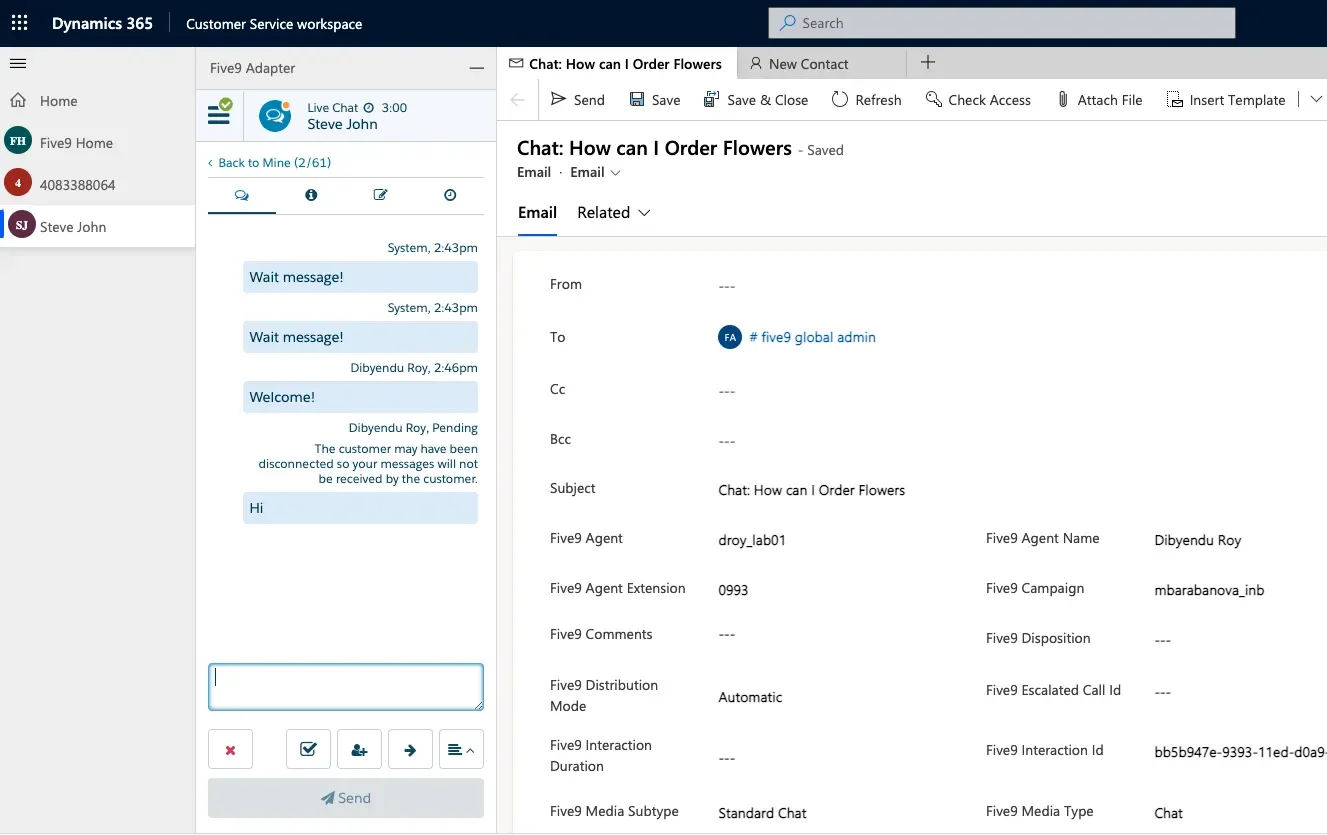1327x835 pixels.
Task: Open the compose notes icon in Five9 panel
Action: (x=380, y=195)
